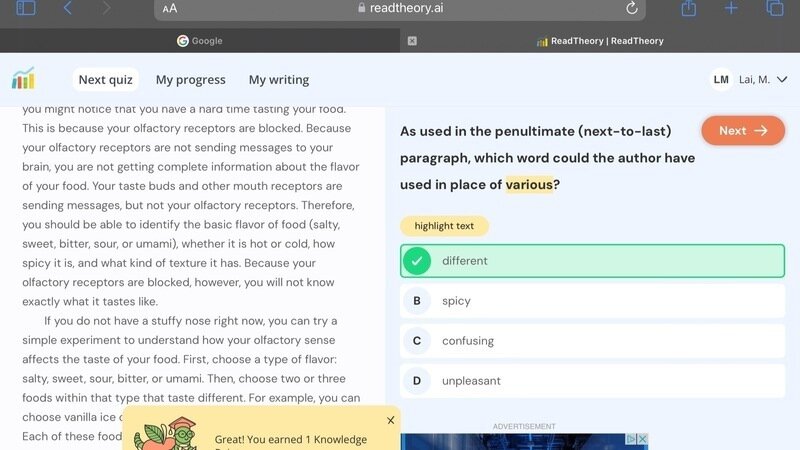This screenshot has height=450, width=800.
Task: Open the AA text size menu
Action: click(170, 8)
